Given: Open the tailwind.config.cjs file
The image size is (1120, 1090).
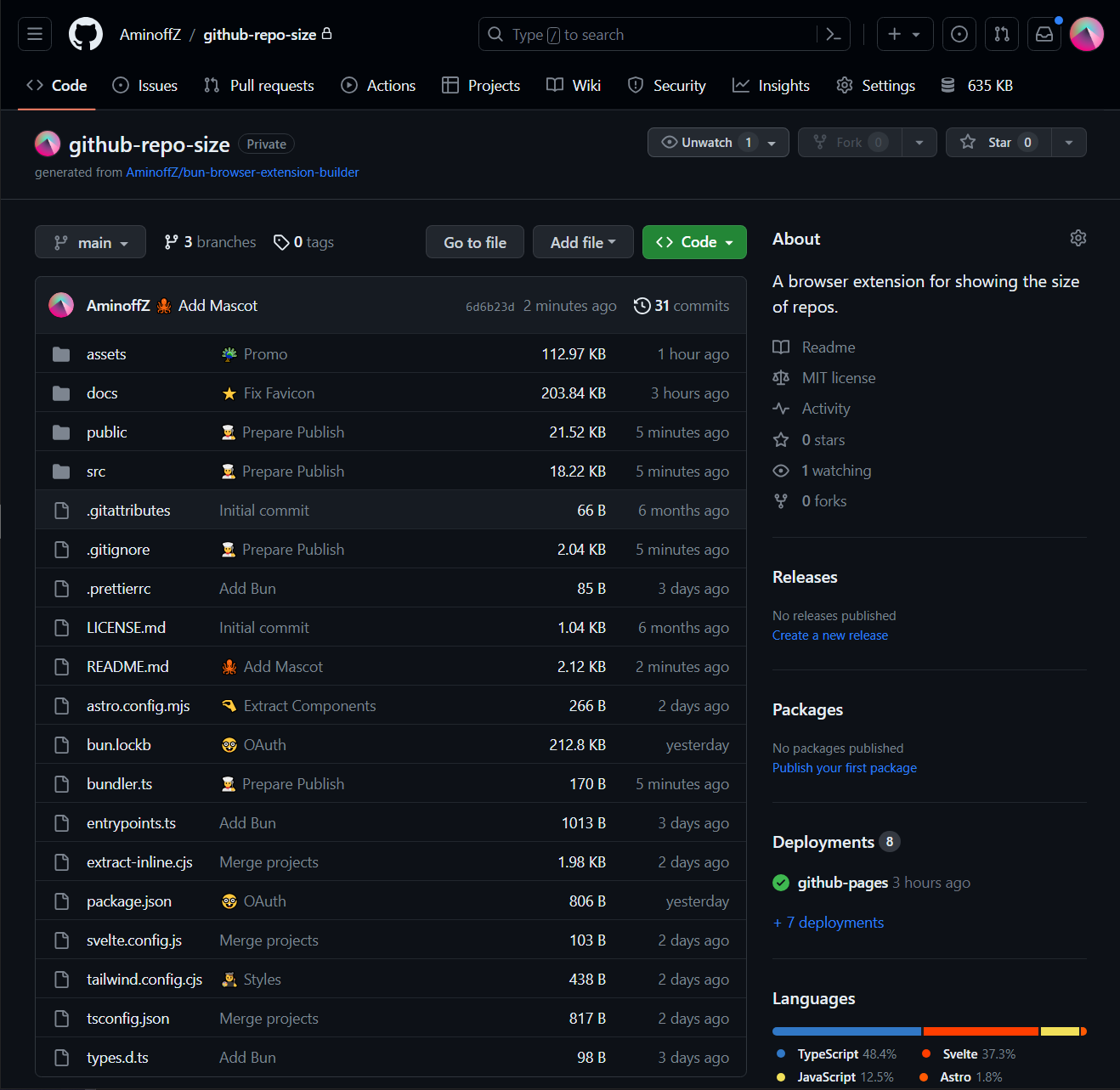Looking at the screenshot, I should pyautogui.click(x=144, y=980).
